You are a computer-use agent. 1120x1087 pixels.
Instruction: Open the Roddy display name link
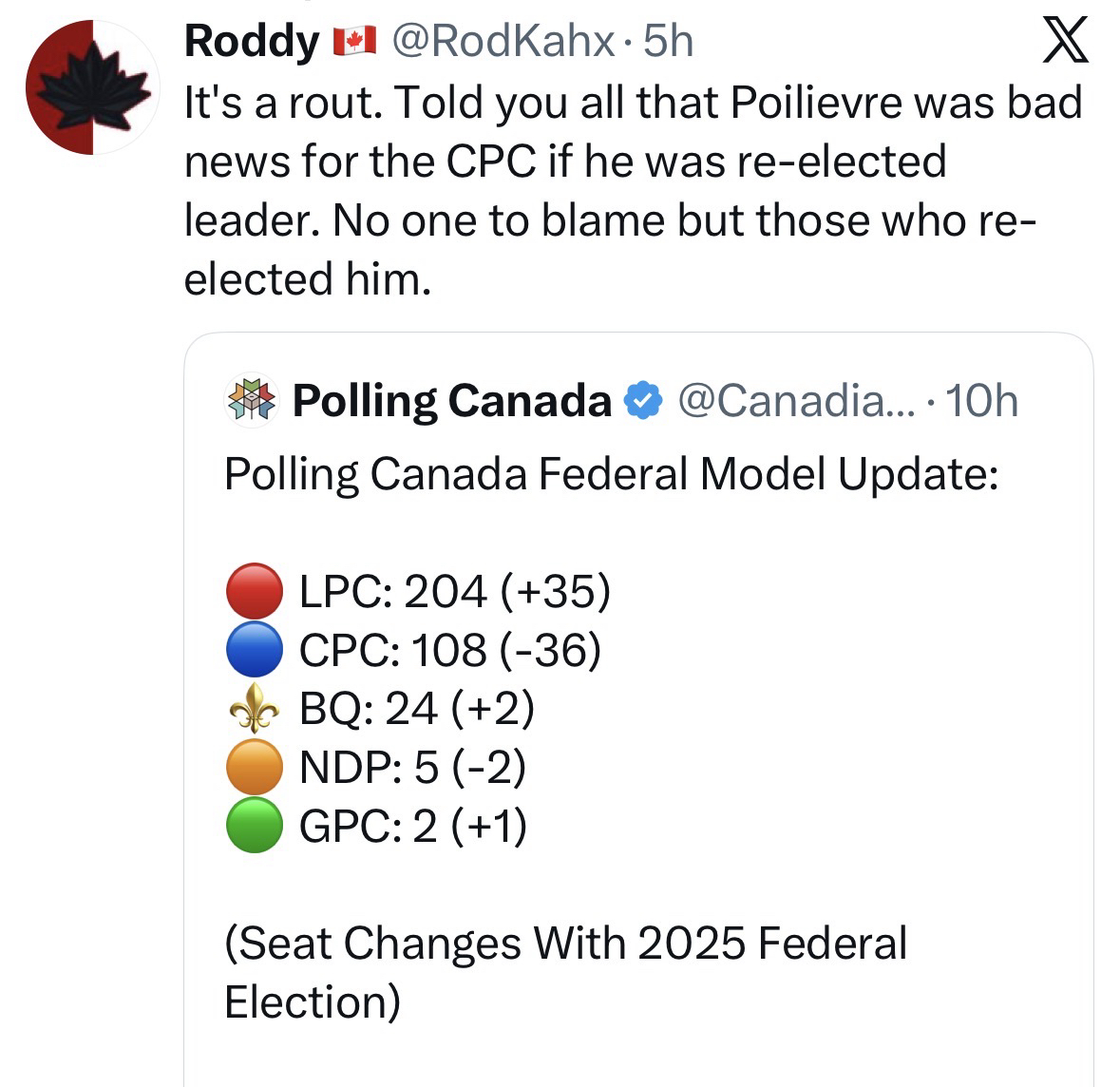(252, 42)
